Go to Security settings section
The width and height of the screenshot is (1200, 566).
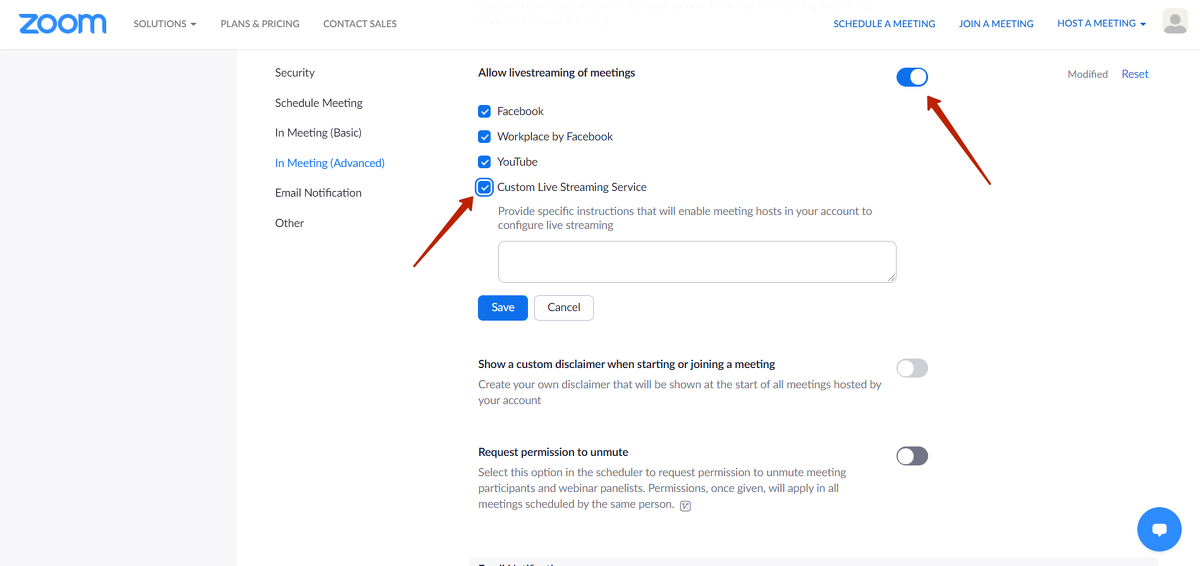point(295,73)
